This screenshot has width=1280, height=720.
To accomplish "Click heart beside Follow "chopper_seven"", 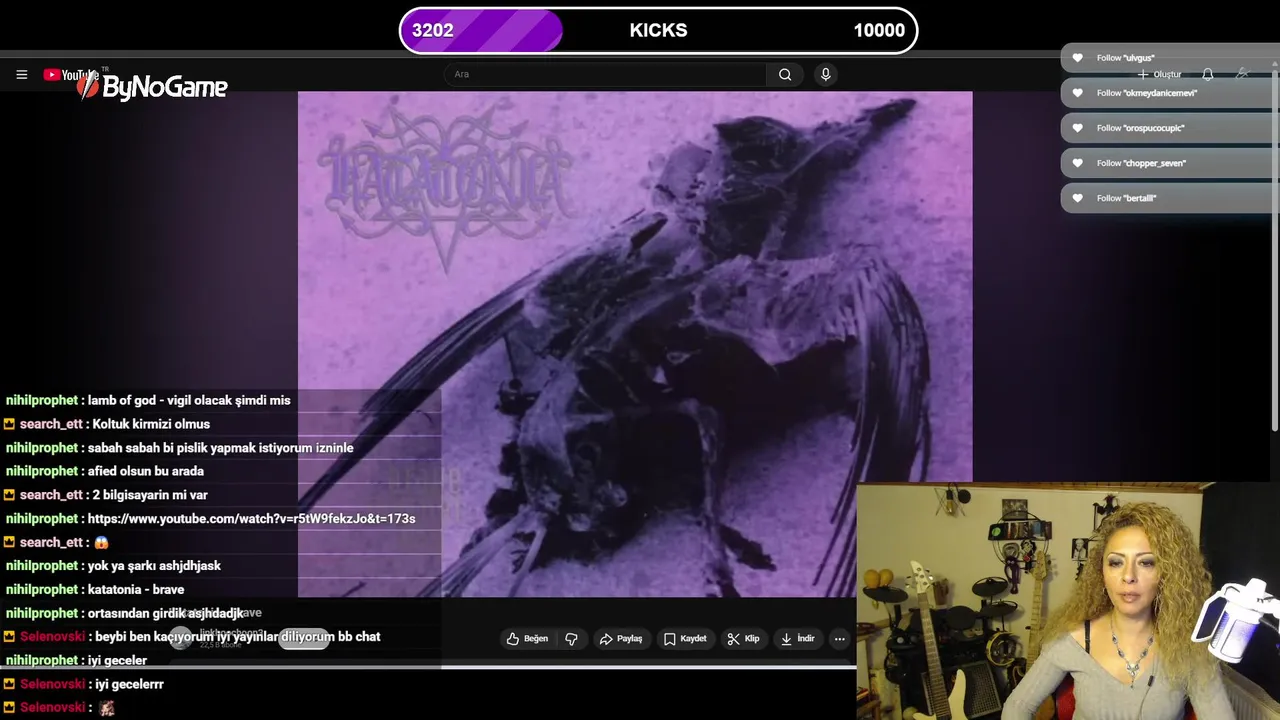I will point(1077,163).
